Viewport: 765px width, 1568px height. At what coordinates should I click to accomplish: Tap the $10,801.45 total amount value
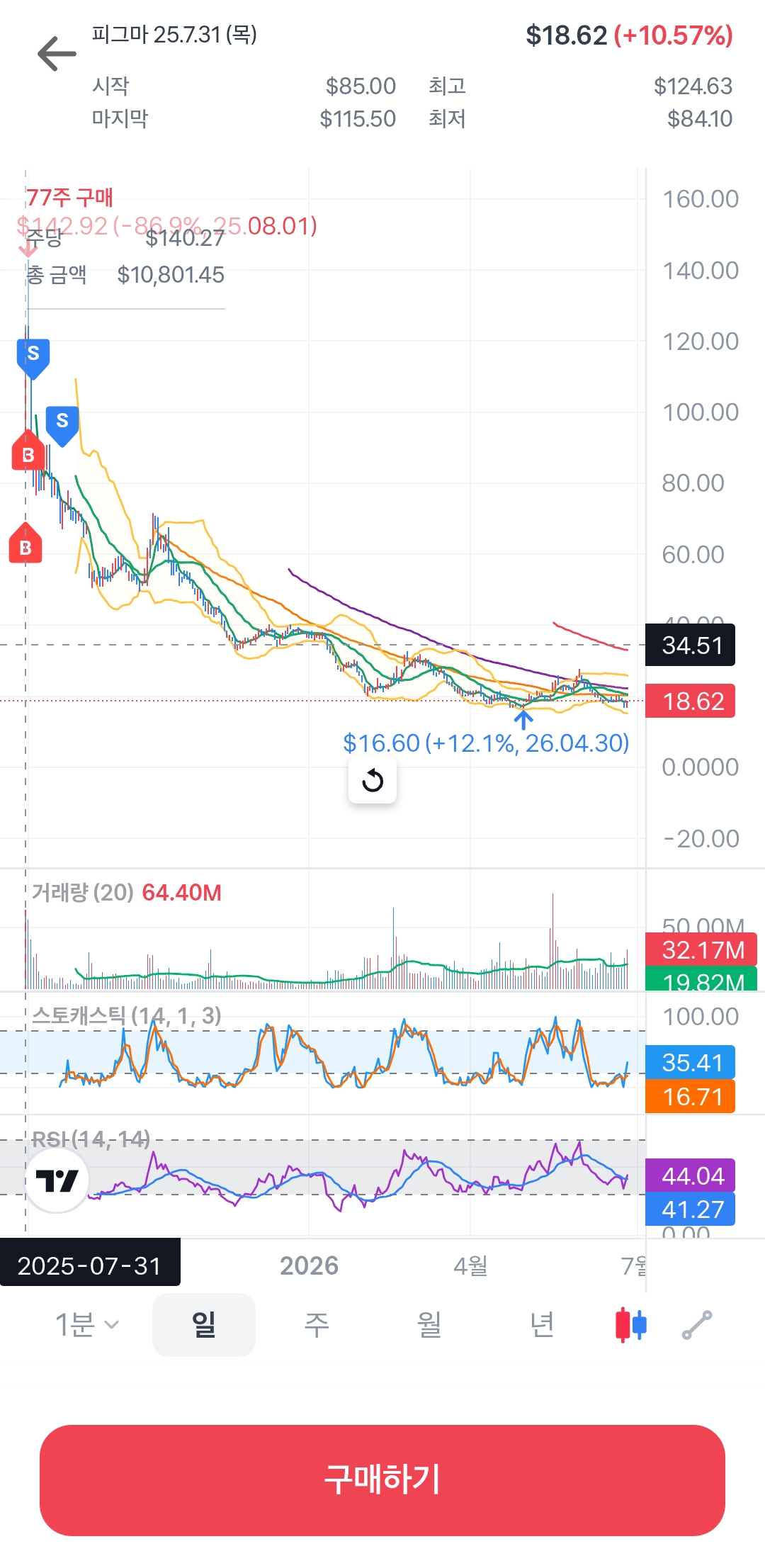[171, 274]
